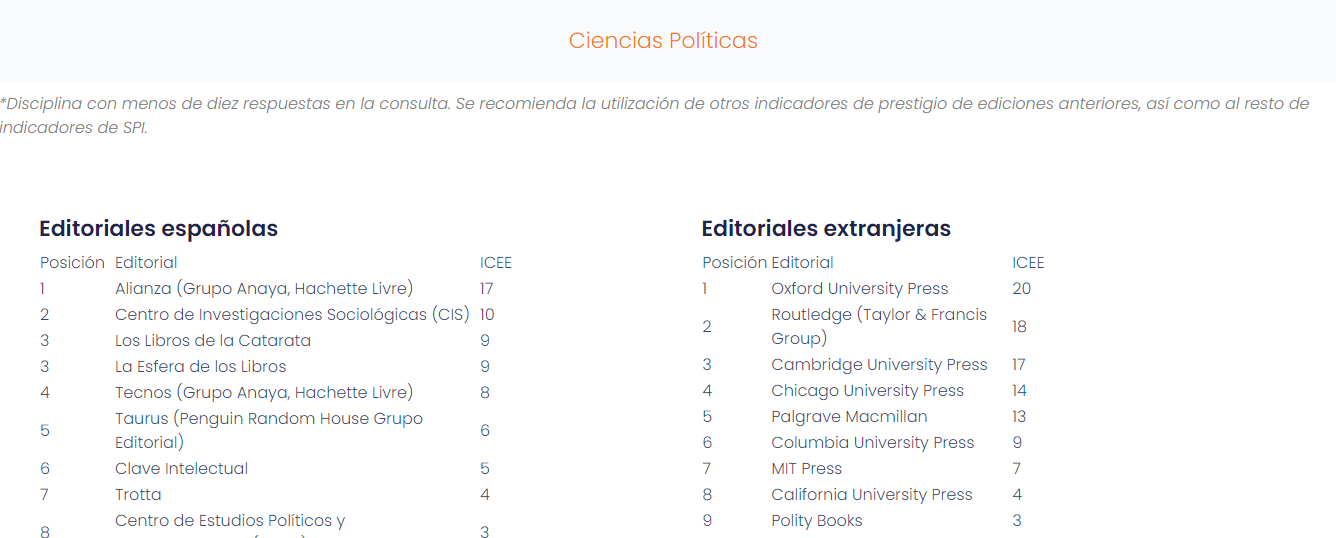This screenshot has height=538, width=1336.
Task: Select Columbia University Press
Action: 872,443
